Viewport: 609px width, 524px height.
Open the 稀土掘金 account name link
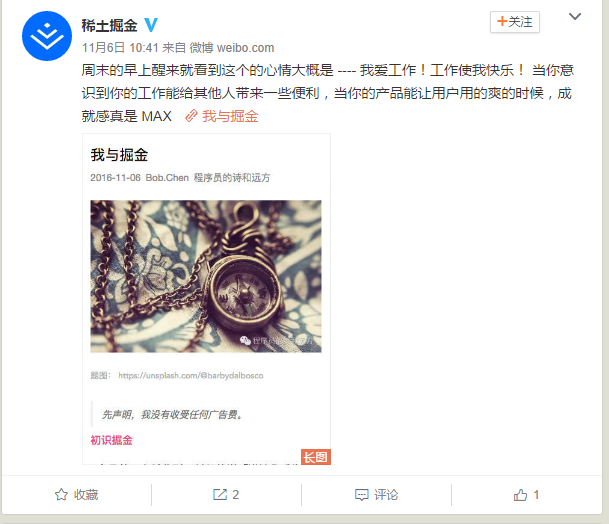109,26
